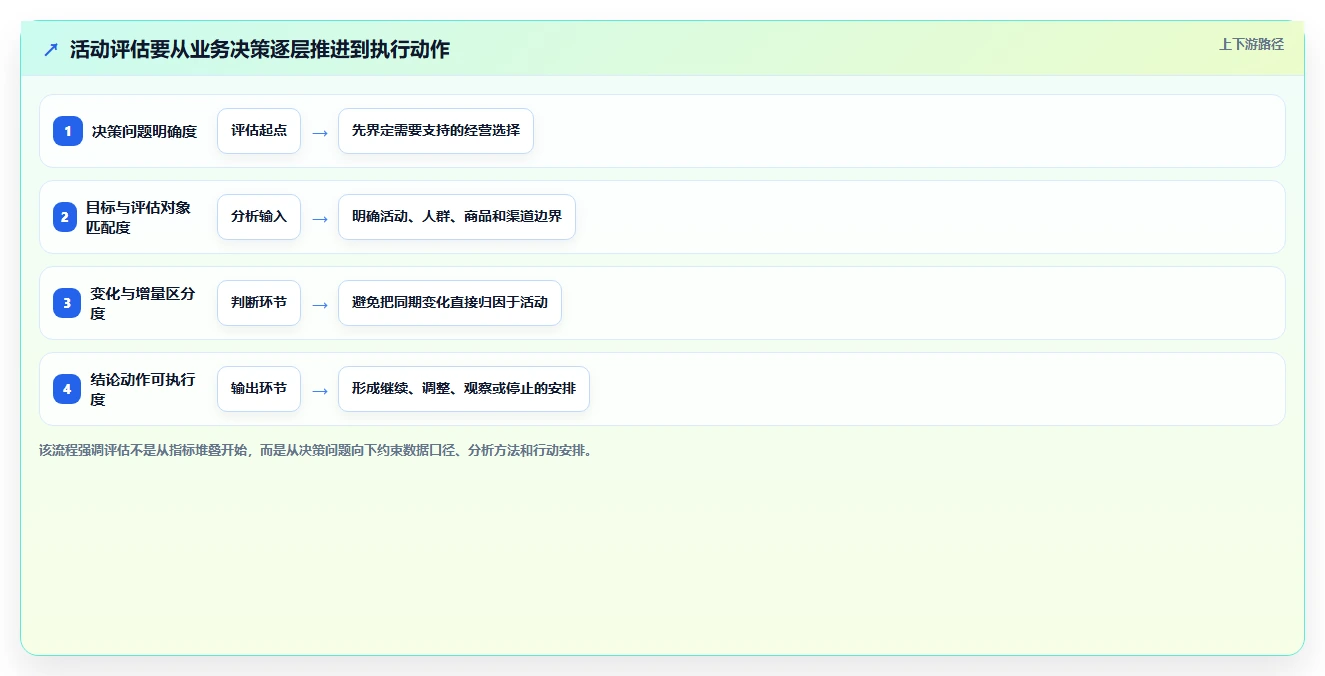Click the 形成继续、调整、观察或停止的安排 box
This screenshot has height=676, width=1325.
click(464, 389)
